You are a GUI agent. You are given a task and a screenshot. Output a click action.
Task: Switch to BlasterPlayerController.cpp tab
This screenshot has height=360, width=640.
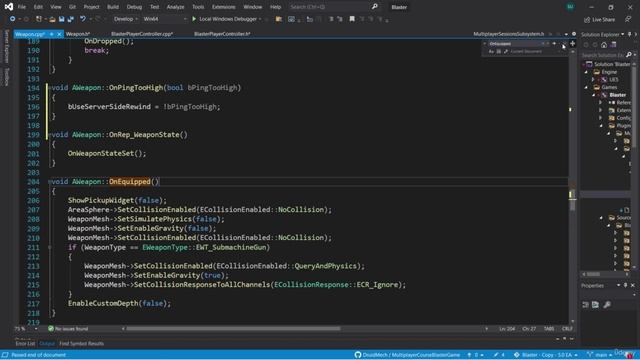point(142,34)
